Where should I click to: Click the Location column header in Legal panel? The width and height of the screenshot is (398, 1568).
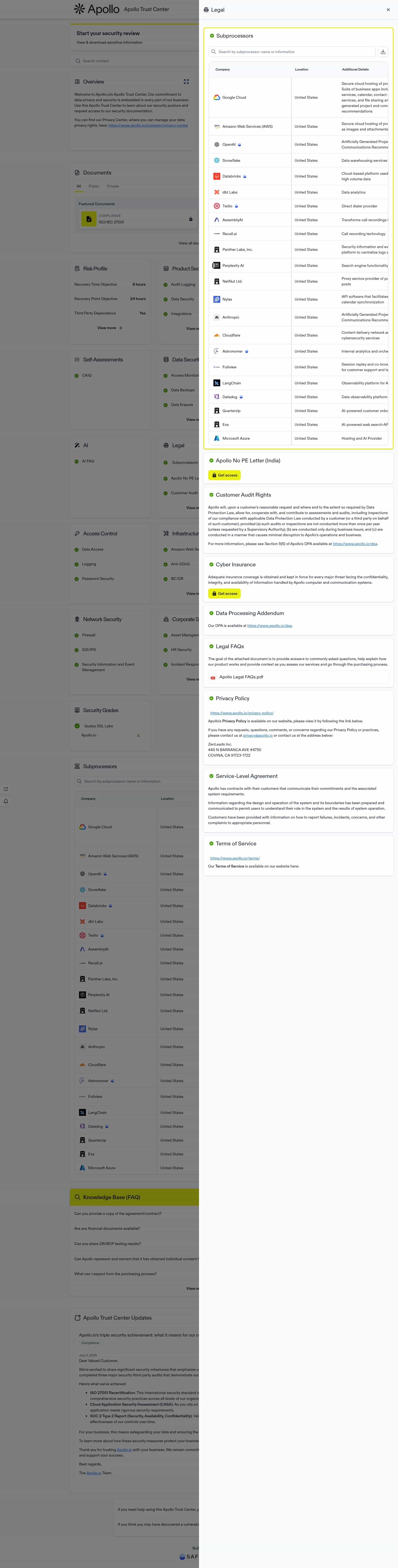(x=302, y=69)
